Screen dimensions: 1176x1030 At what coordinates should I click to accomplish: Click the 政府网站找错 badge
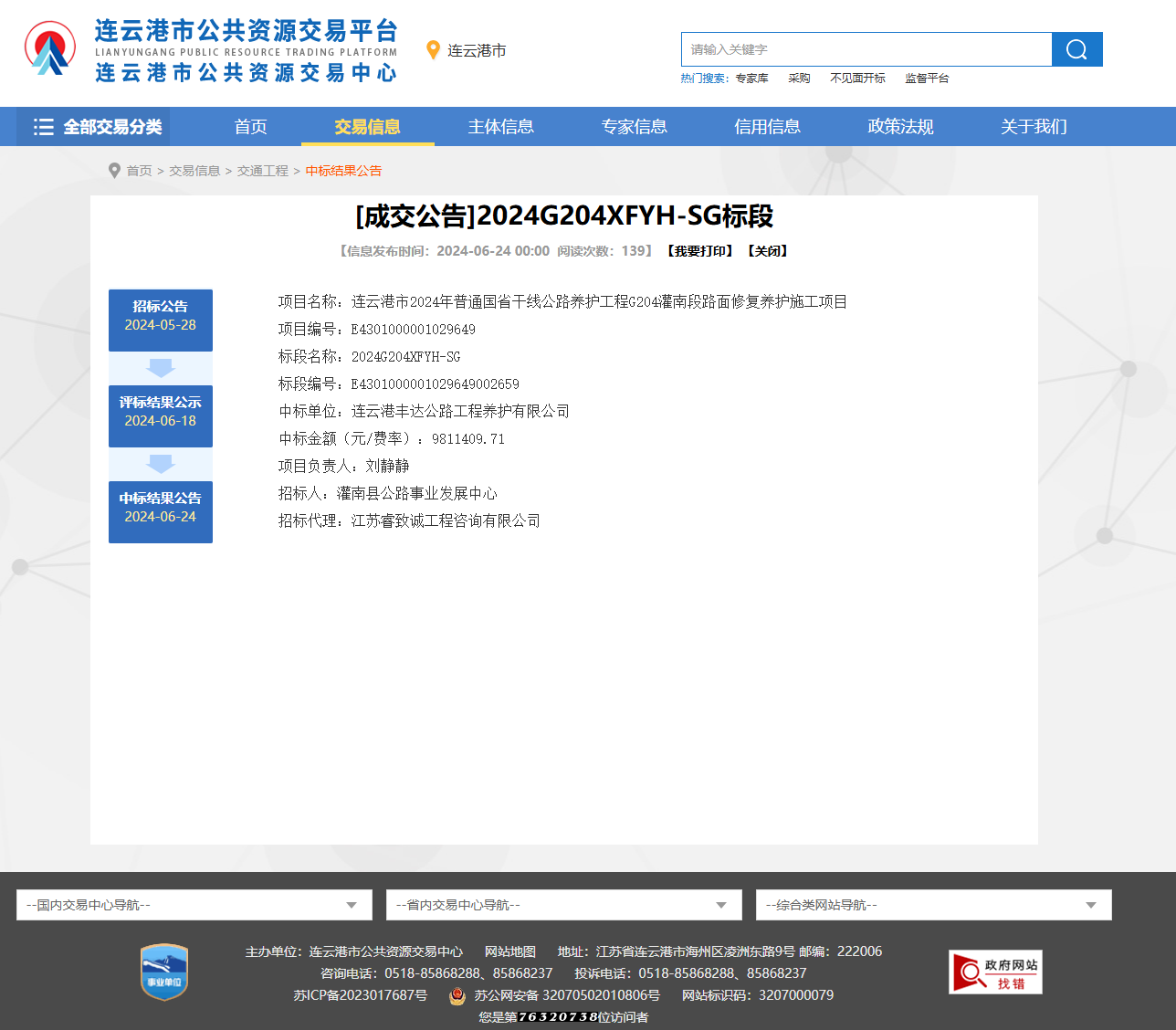995,972
